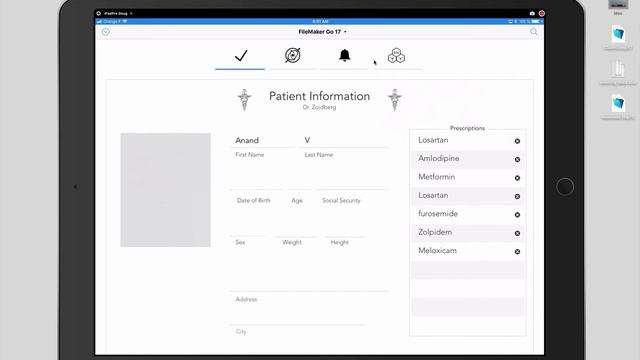Remove the Meloxicam prescription
The image size is (640, 360).
point(517,252)
